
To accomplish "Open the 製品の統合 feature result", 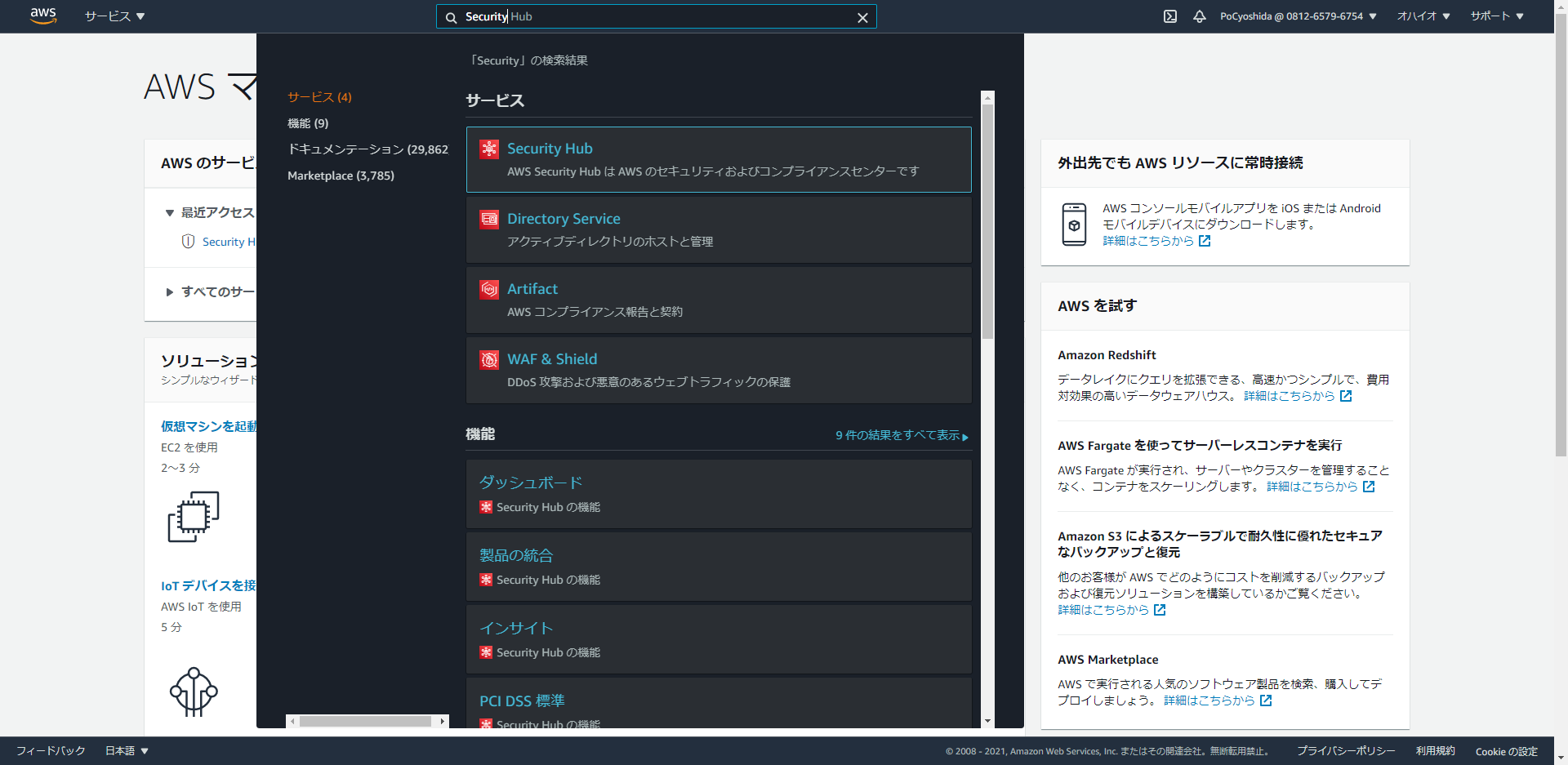I will pos(719,567).
